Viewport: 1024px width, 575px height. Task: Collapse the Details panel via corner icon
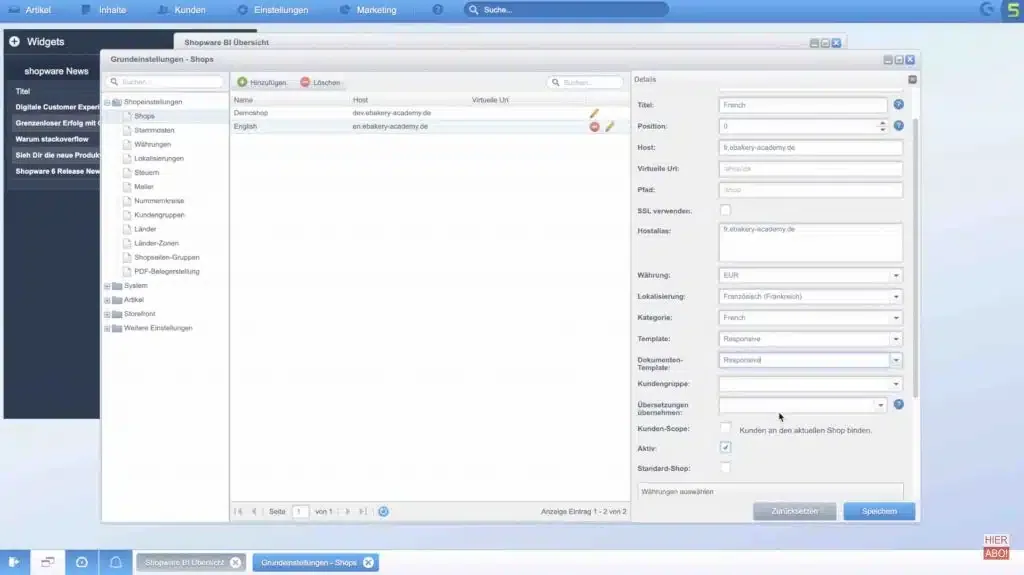[912, 80]
